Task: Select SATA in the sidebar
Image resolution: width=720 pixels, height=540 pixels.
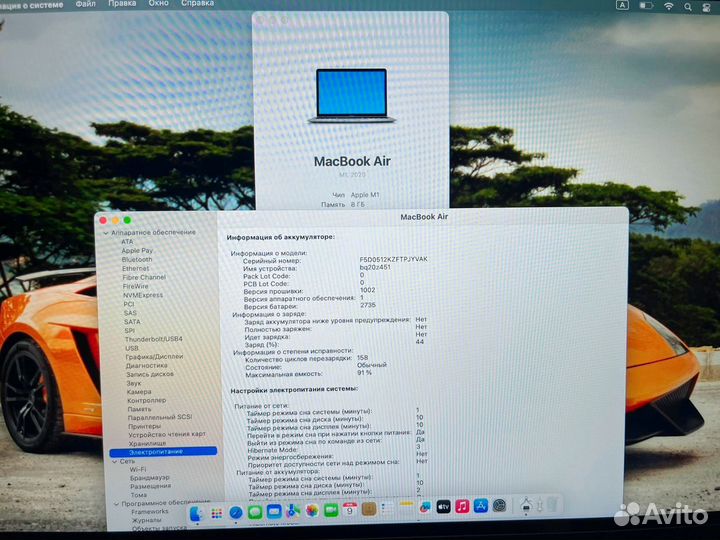Action: pyautogui.click(x=132, y=322)
